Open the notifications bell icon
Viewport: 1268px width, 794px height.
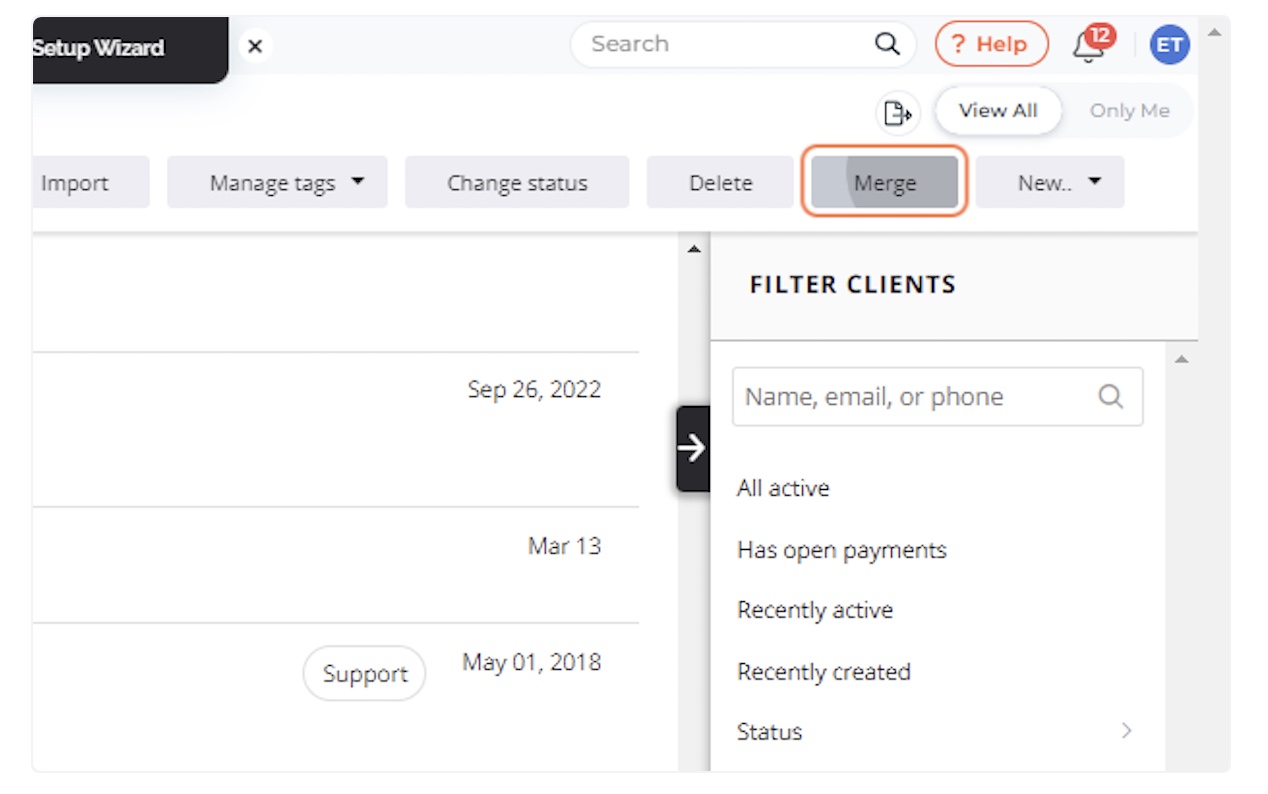point(1088,47)
